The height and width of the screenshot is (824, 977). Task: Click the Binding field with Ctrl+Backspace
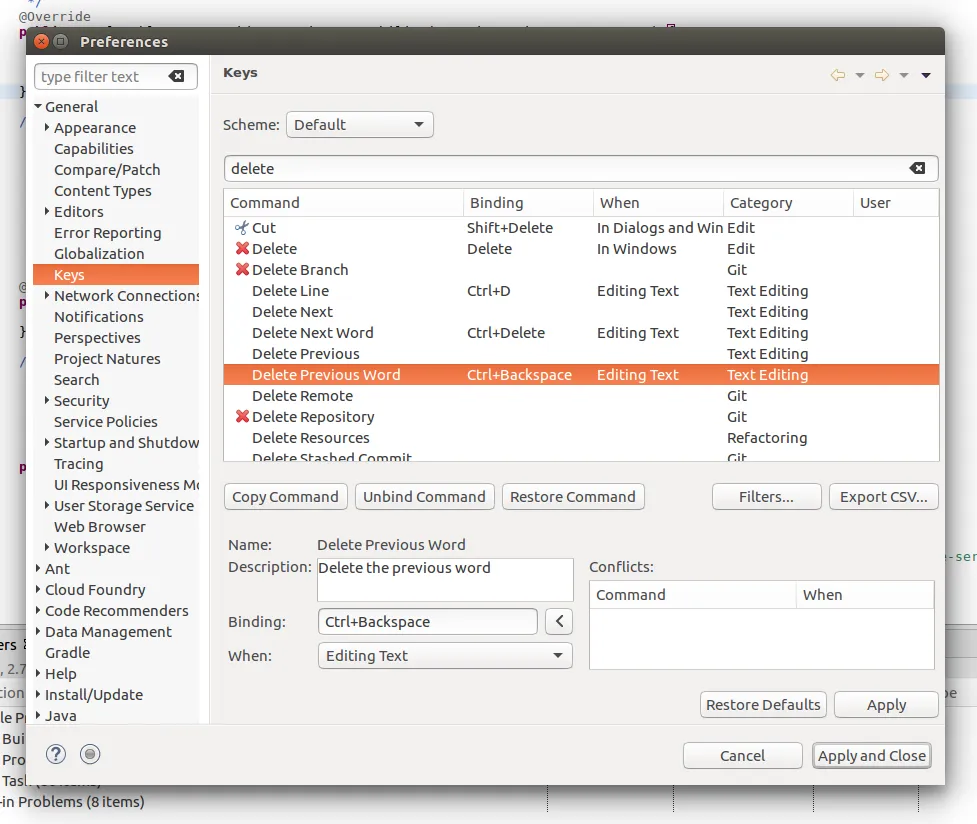(427, 621)
